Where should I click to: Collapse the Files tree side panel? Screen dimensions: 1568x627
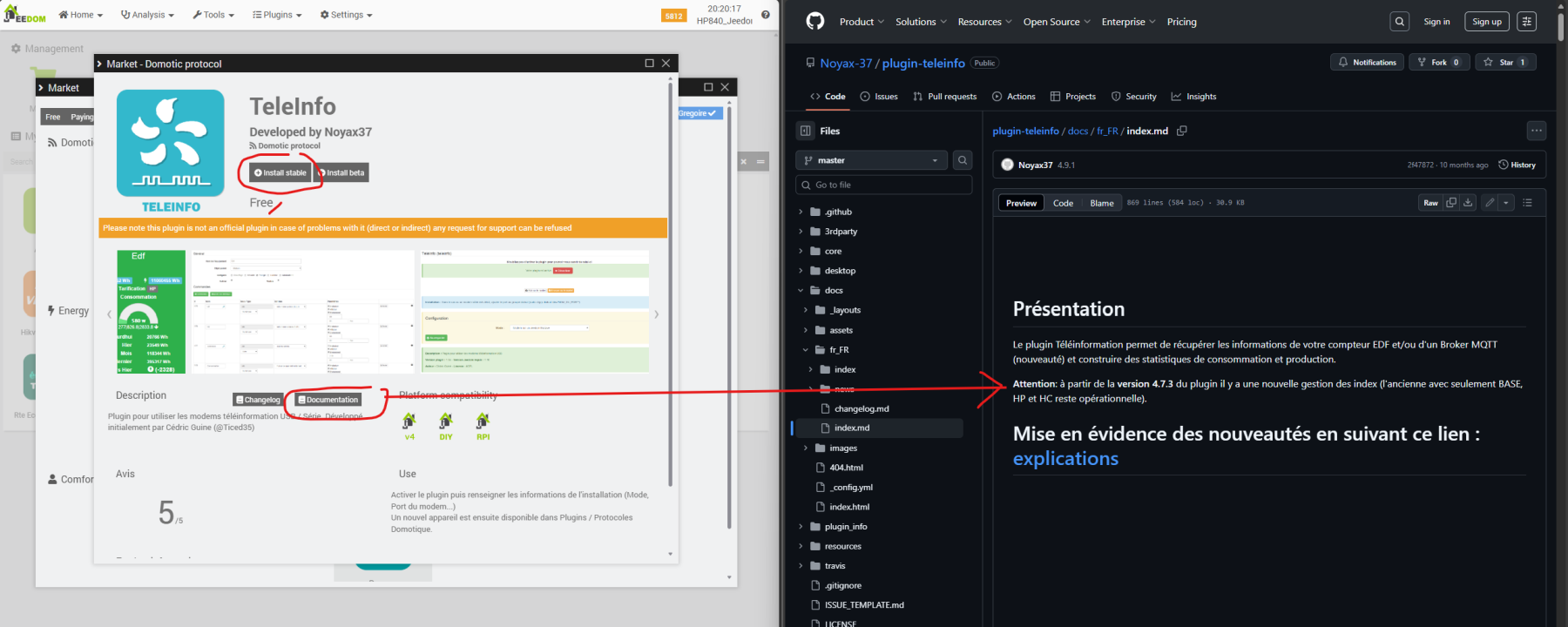click(806, 131)
